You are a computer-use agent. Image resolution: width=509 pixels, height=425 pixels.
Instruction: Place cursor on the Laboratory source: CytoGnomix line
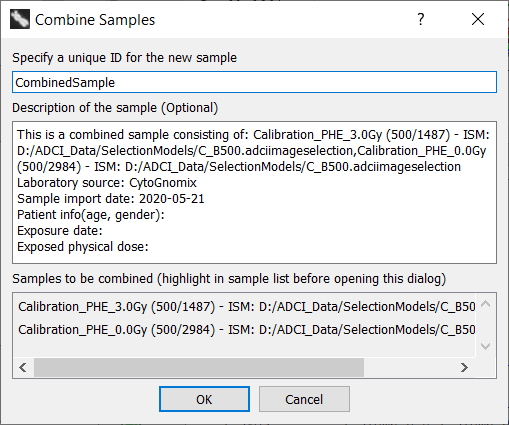click(107, 183)
